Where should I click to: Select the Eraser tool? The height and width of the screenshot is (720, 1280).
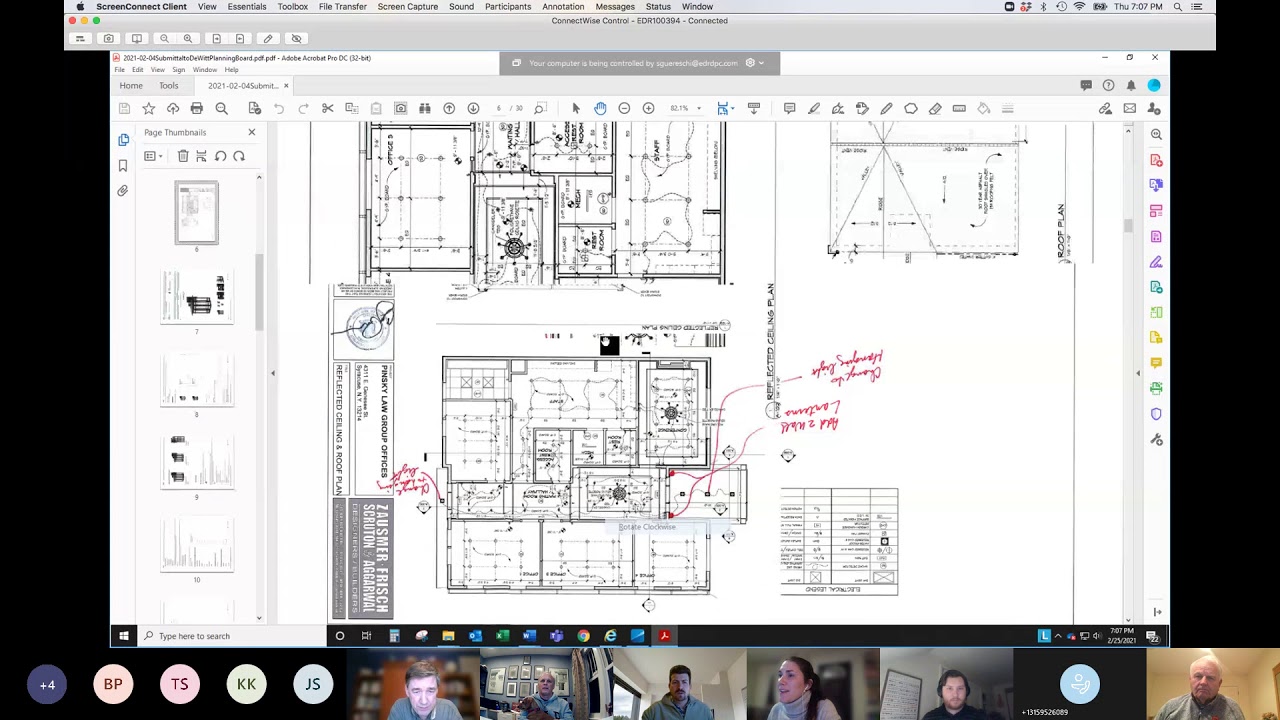935,108
